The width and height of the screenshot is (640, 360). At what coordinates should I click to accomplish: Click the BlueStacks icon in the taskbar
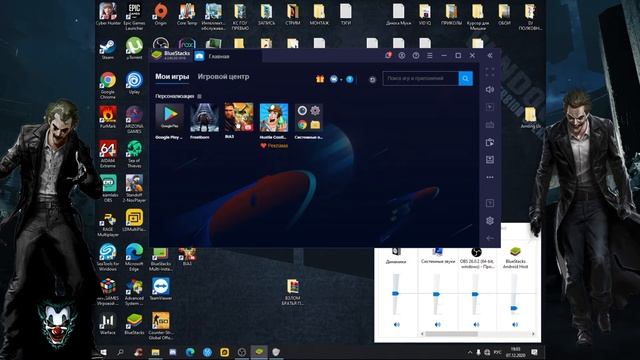259,352
